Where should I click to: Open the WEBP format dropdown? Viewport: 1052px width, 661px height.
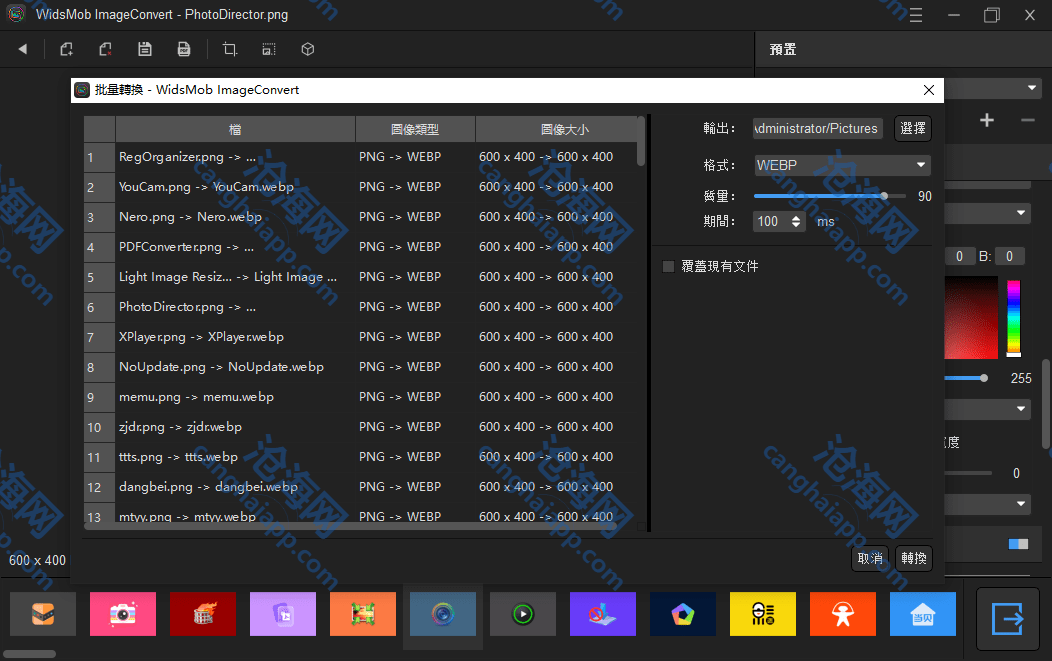click(842, 165)
